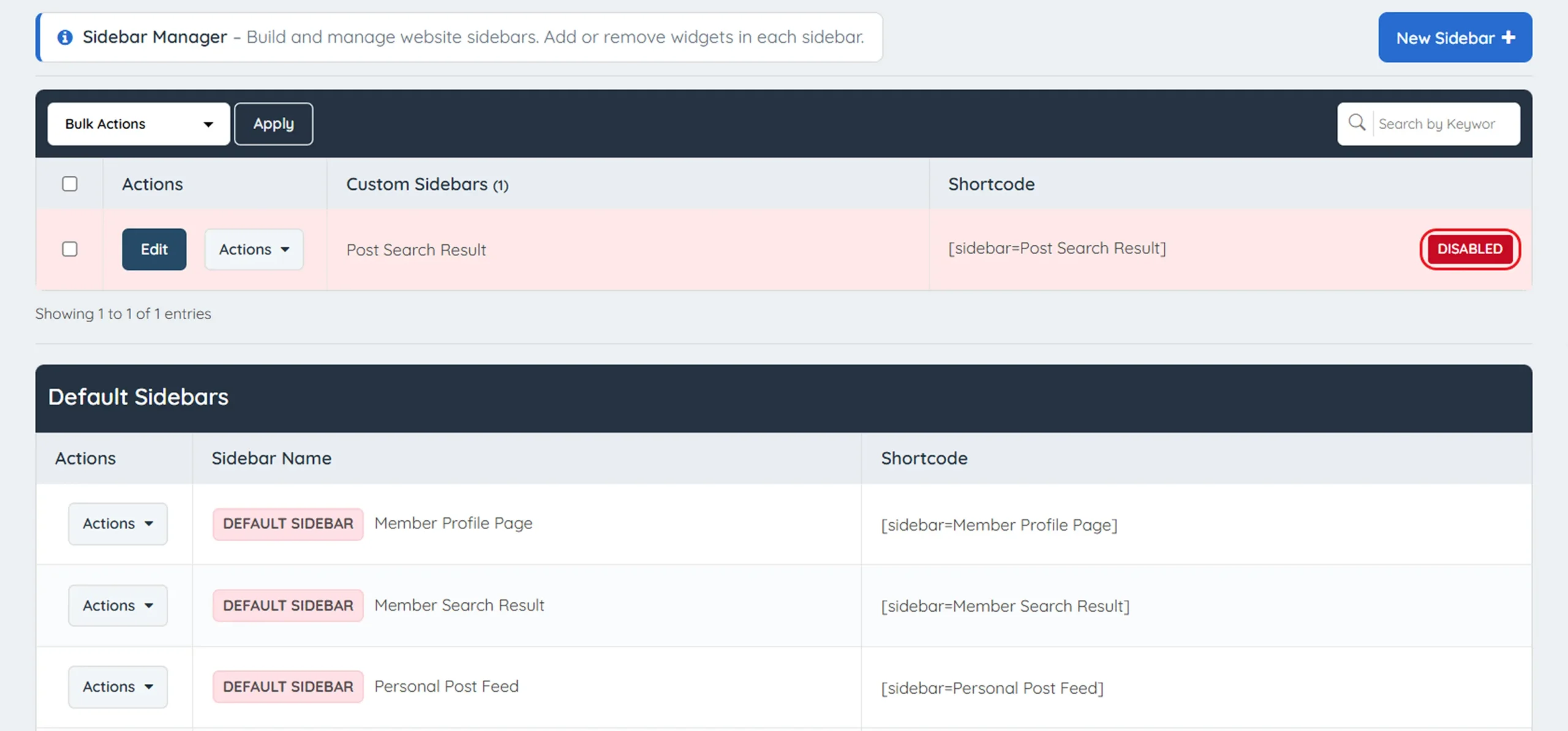Image resolution: width=1568 pixels, height=731 pixels.
Task: Expand Actions for Personal Post Feed
Action: coord(118,686)
